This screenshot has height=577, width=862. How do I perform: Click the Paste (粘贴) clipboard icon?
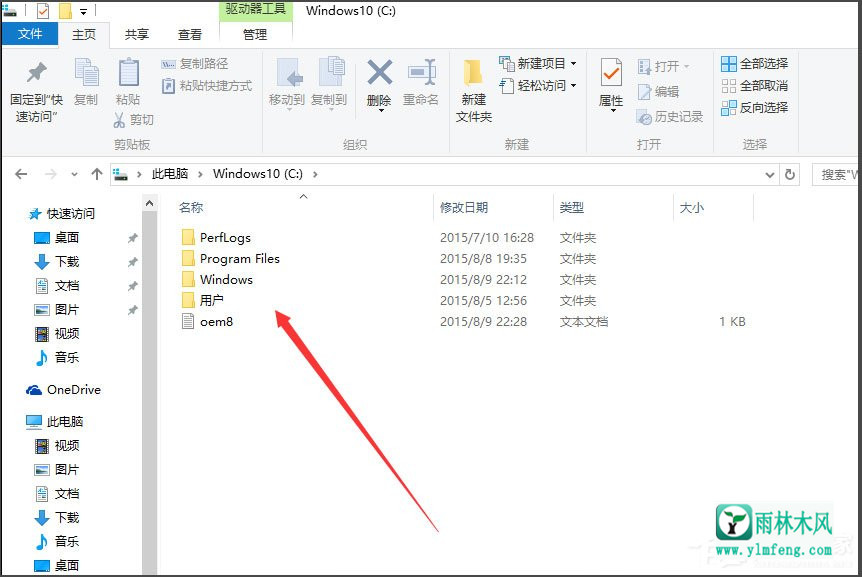point(129,73)
